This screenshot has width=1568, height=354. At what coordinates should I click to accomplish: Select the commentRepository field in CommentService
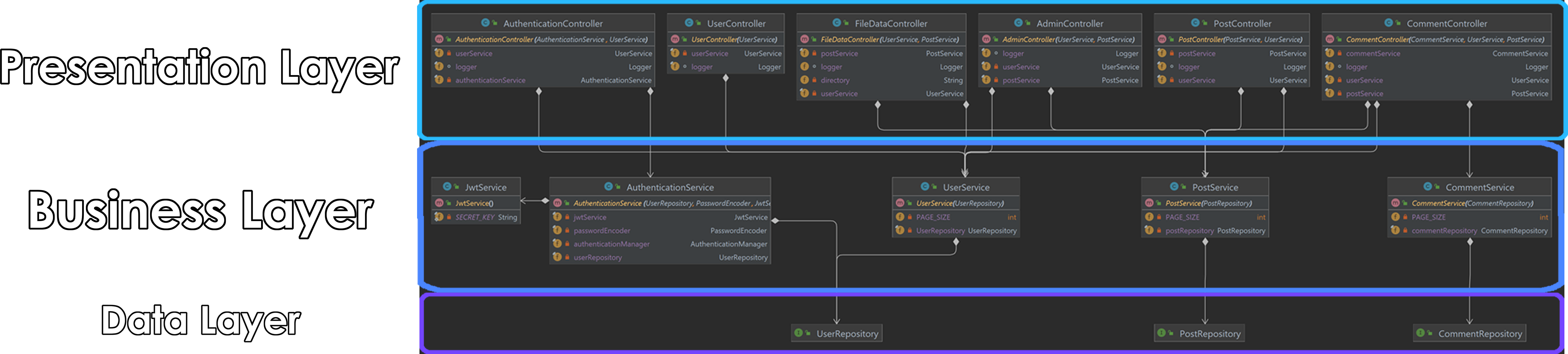pos(1444,231)
